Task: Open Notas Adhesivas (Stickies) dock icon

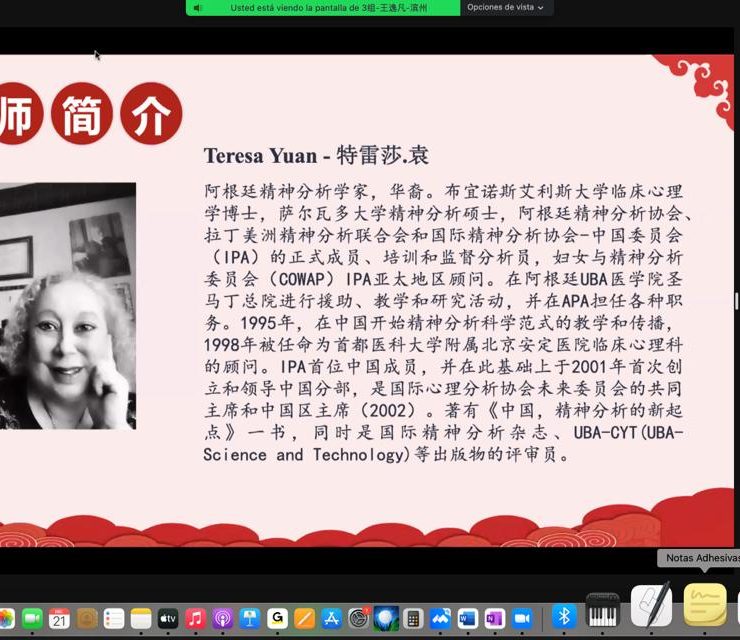Action: tap(705, 606)
